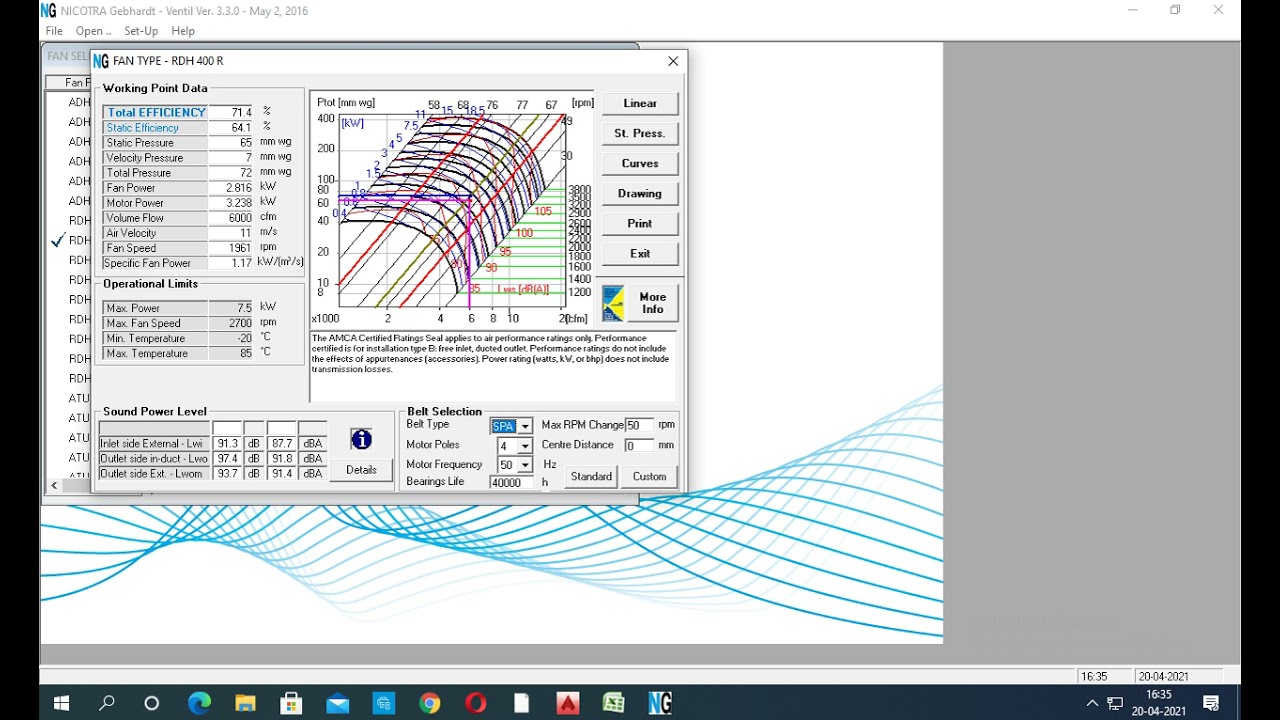1280x720 pixels.
Task: Open the Help menu
Action: click(x=183, y=31)
